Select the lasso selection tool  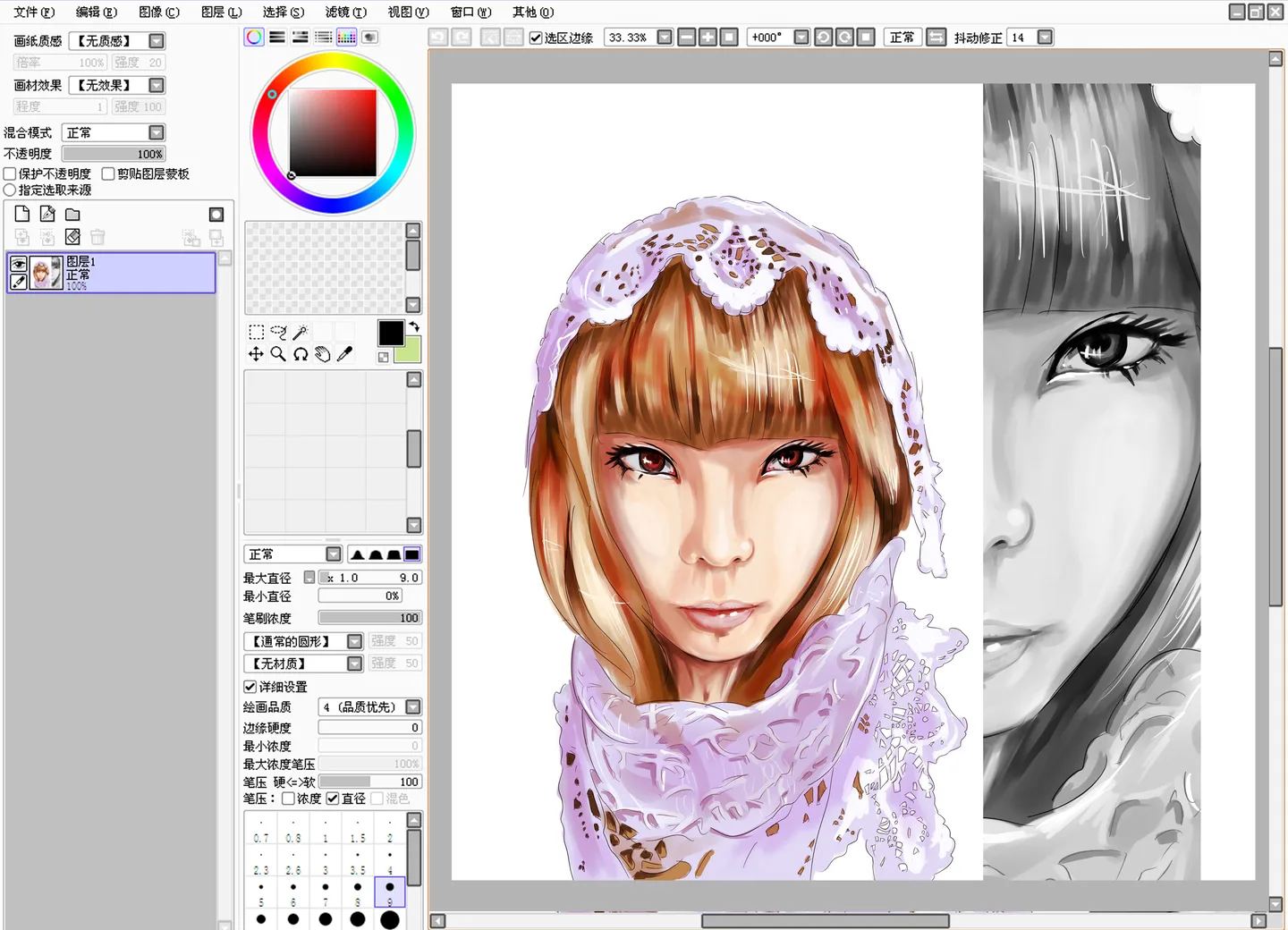278,333
